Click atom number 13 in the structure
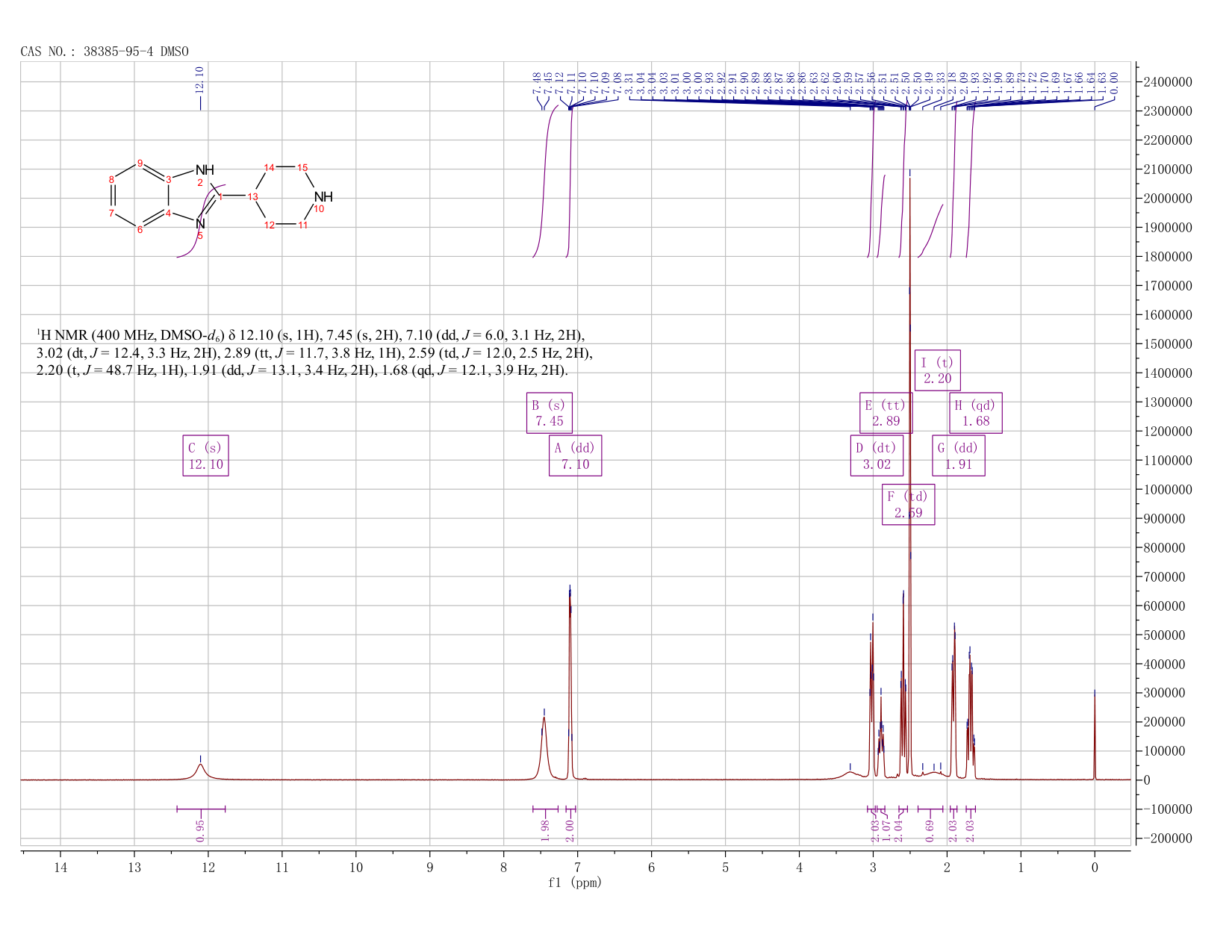Image resolution: width=1232 pixels, height=952 pixels. [x=253, y=197]
